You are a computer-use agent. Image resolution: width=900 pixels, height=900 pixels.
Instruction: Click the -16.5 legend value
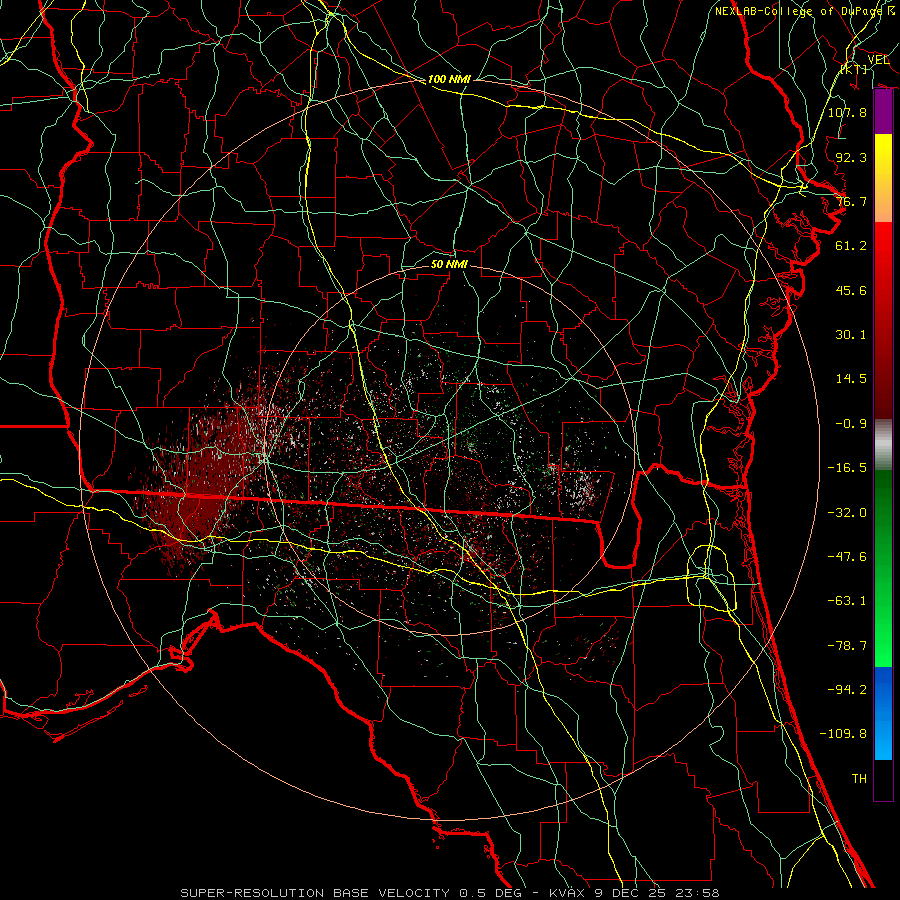847,468
